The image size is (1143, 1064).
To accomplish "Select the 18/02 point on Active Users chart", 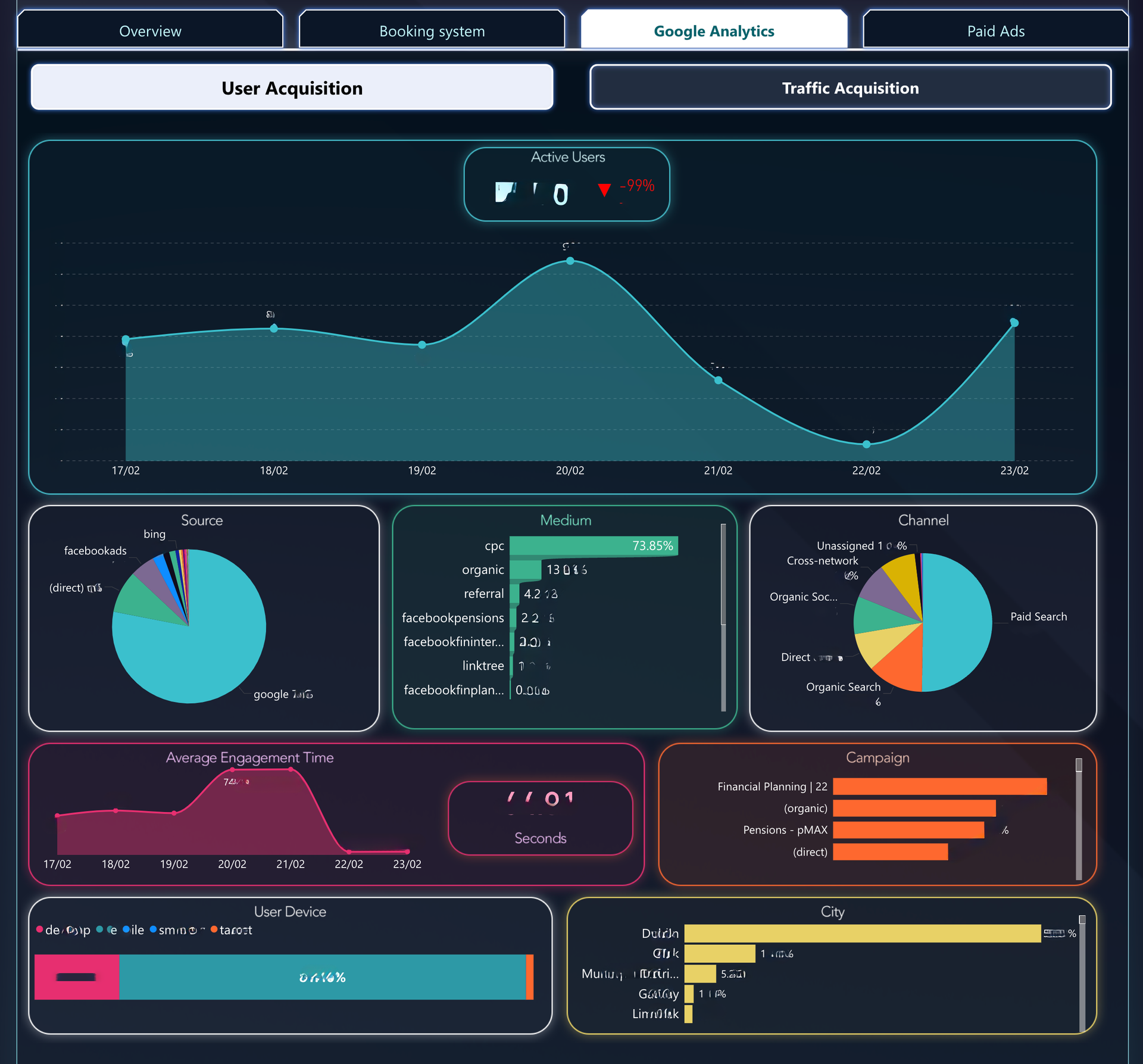I will (x=274, y=328).
